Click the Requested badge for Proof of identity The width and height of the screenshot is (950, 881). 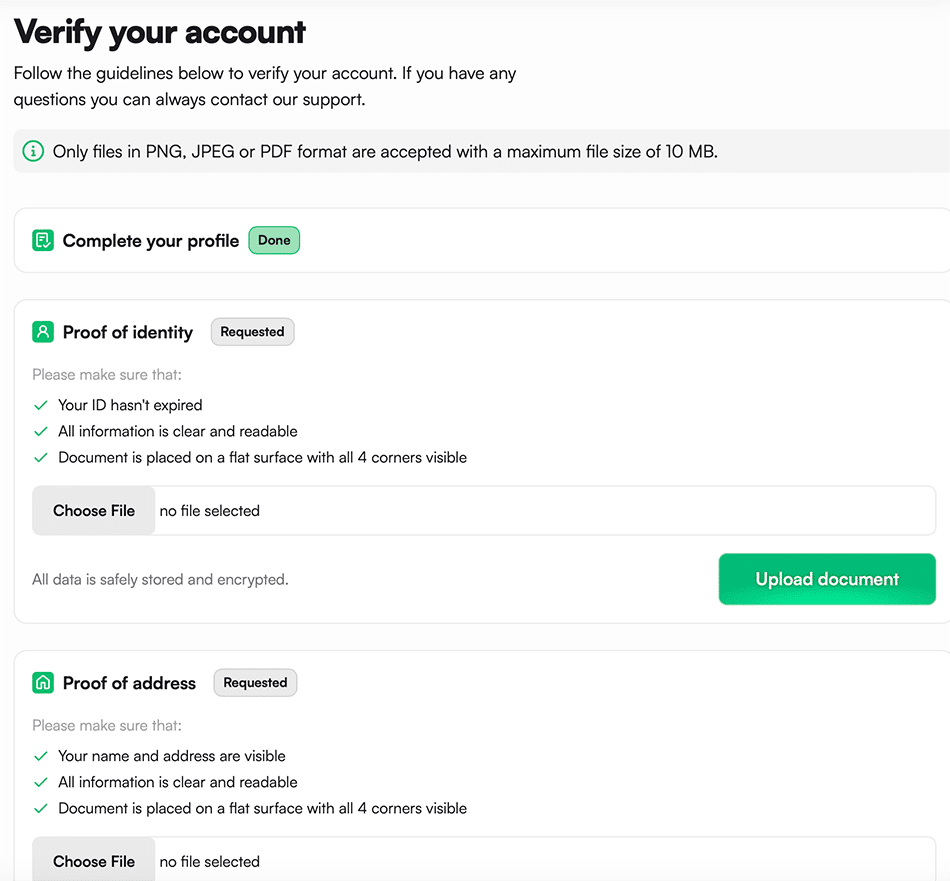(x=252, y=332)
